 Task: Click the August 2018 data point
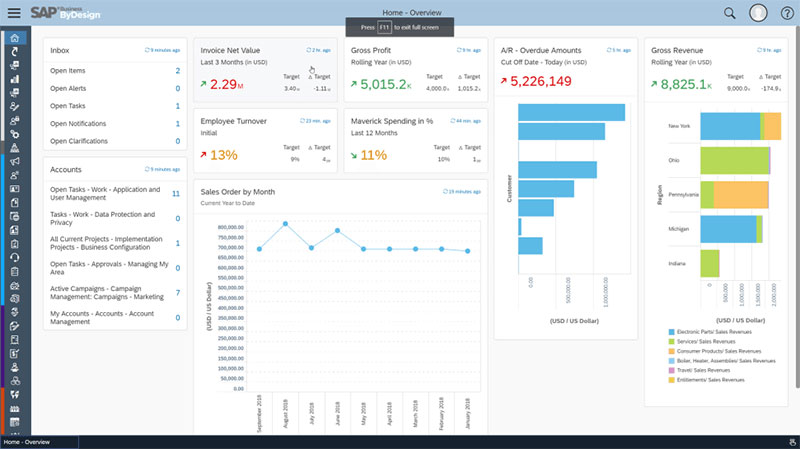point(285,223)
